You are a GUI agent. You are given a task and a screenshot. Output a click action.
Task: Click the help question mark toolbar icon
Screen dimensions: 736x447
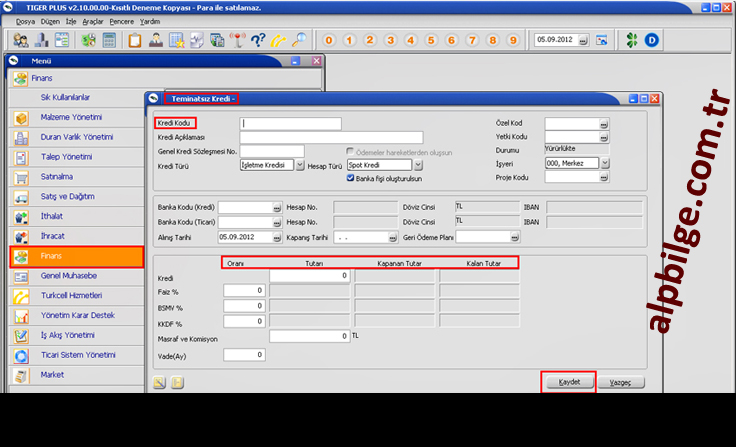point(257,41)
